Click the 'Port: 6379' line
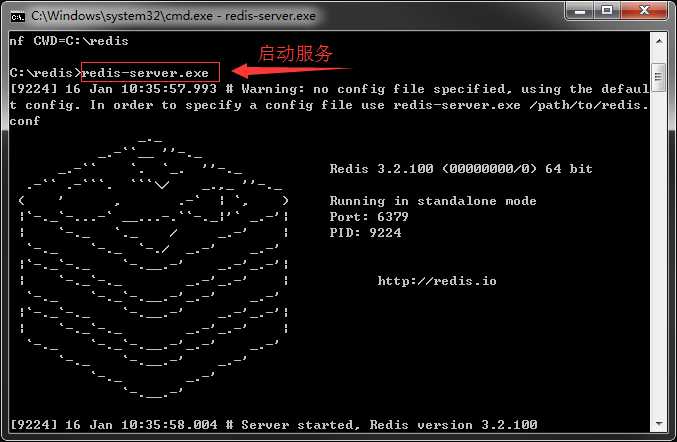677x442 pixels. [x=369, y=217]
